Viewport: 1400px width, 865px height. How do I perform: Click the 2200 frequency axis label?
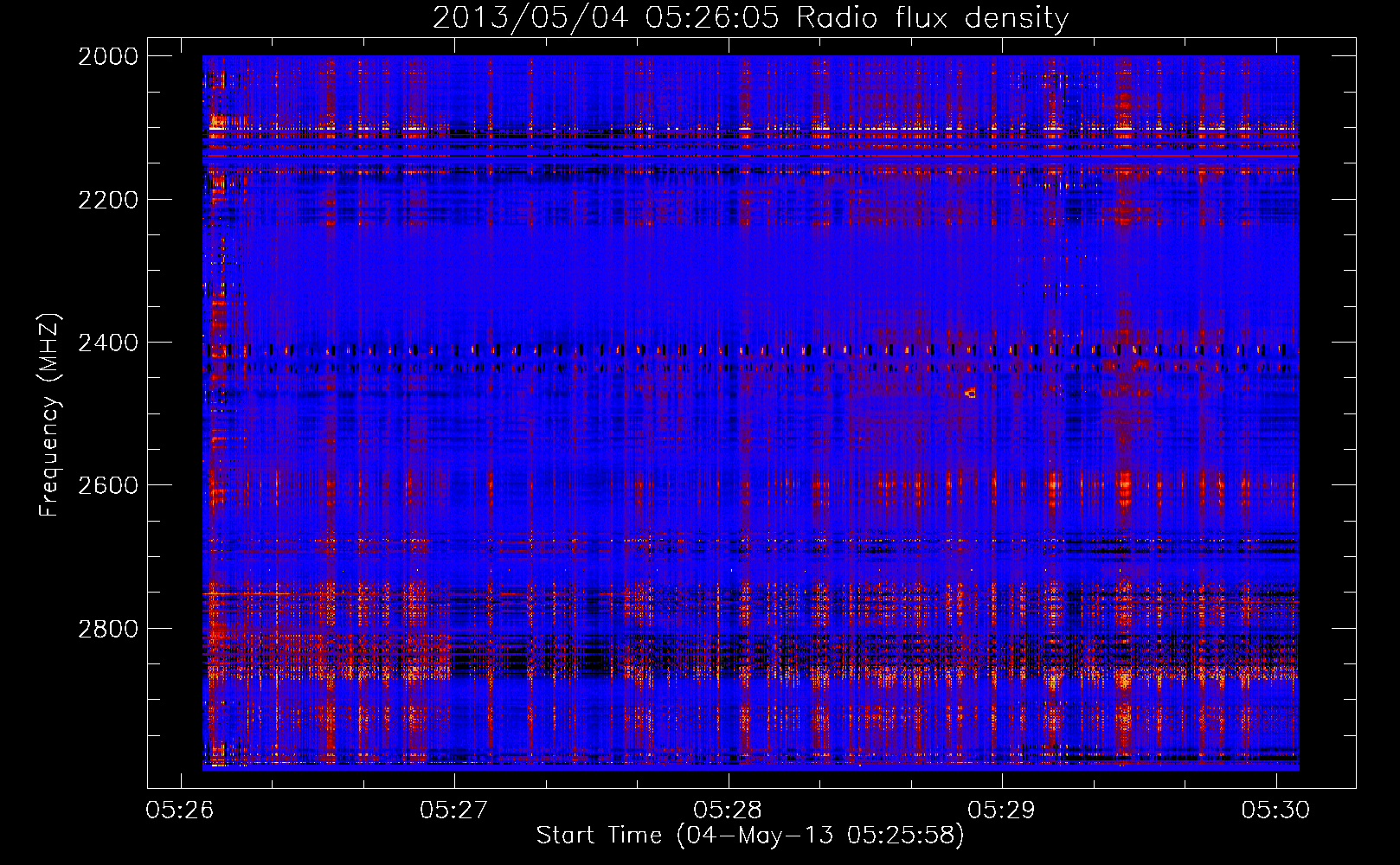pos(108,200)
